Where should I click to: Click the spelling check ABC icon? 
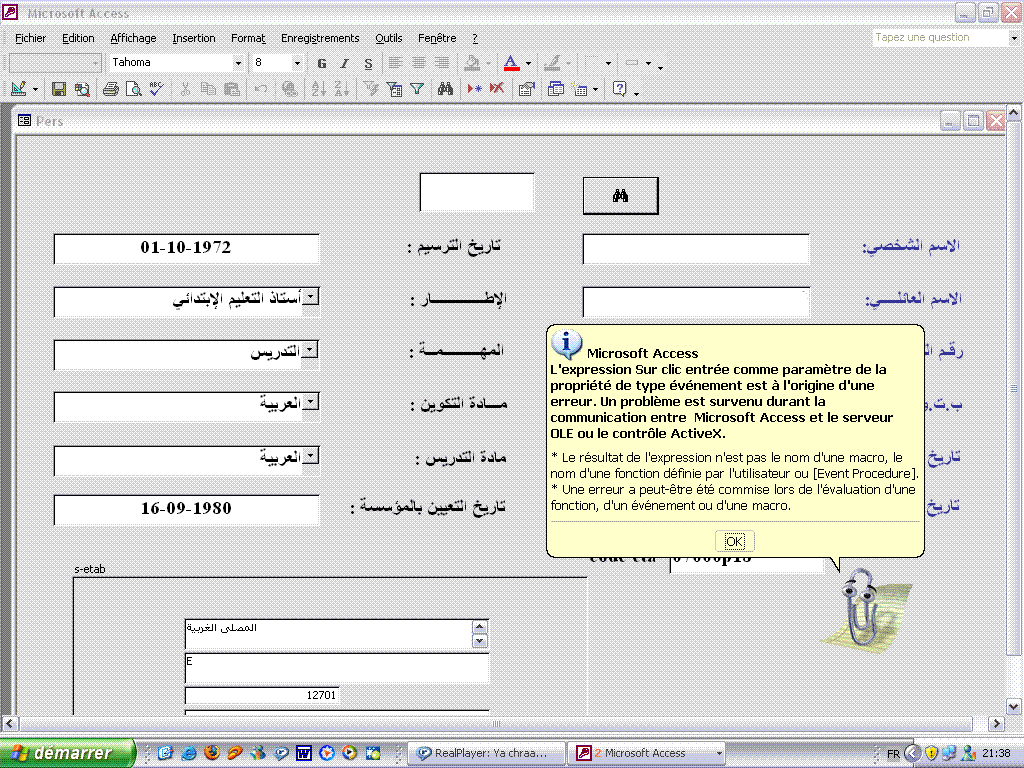click(156, 89)
